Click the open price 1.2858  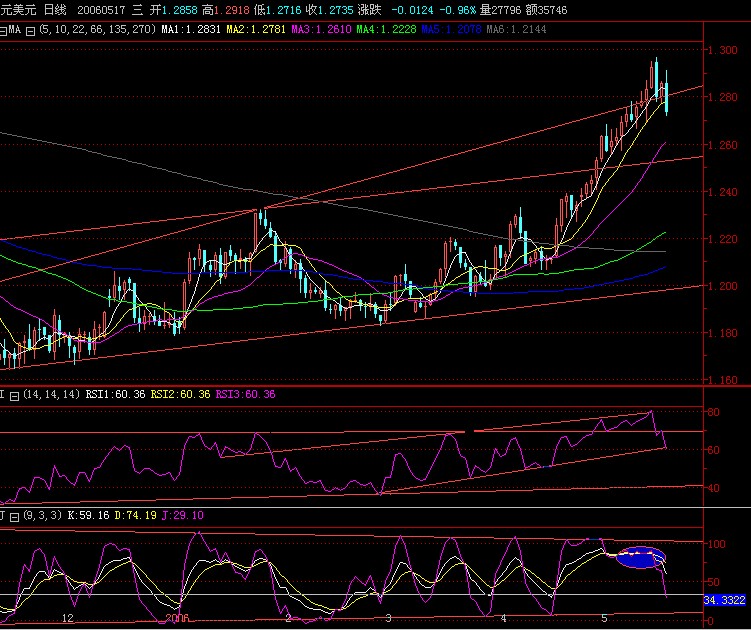click(x=180, y=10)
